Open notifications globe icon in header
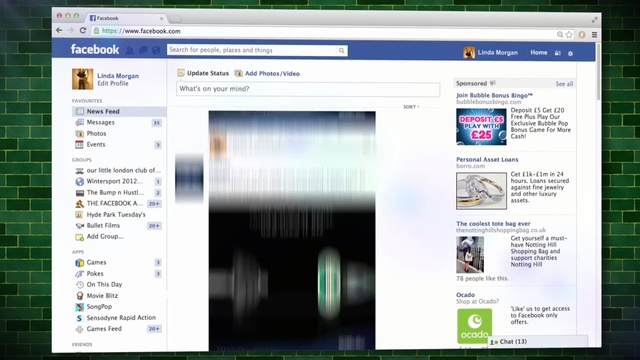Image resolution: width=640 pixels, height=360 pixels. 156,51
